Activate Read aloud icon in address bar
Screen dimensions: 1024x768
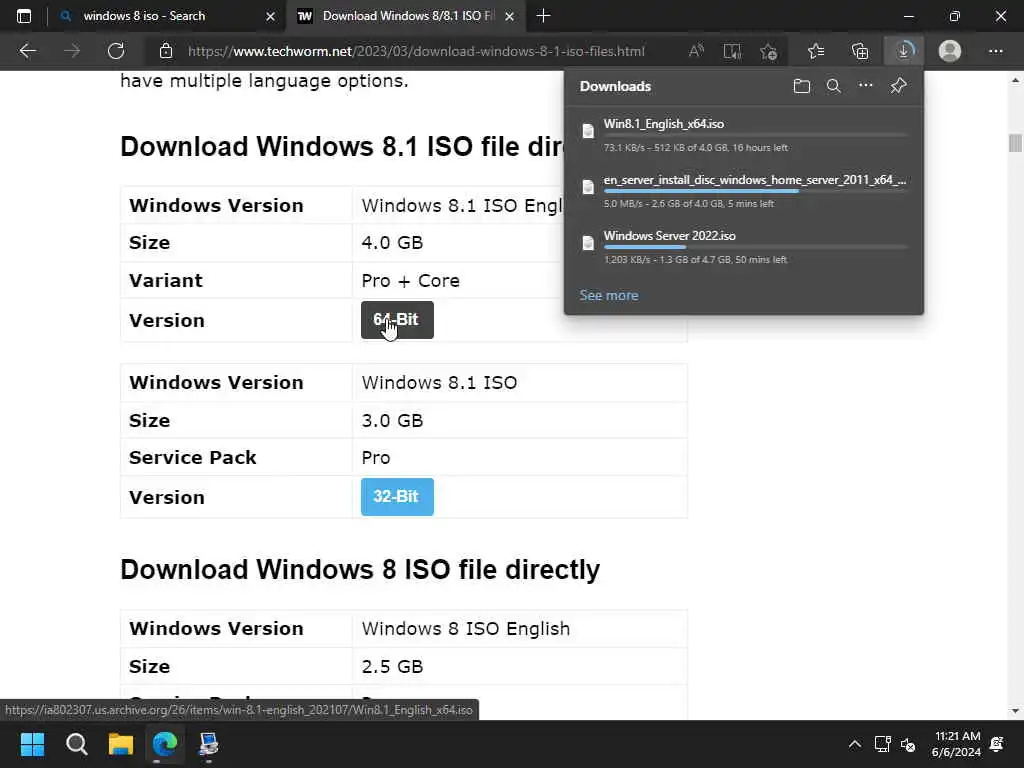pos(696,51)
